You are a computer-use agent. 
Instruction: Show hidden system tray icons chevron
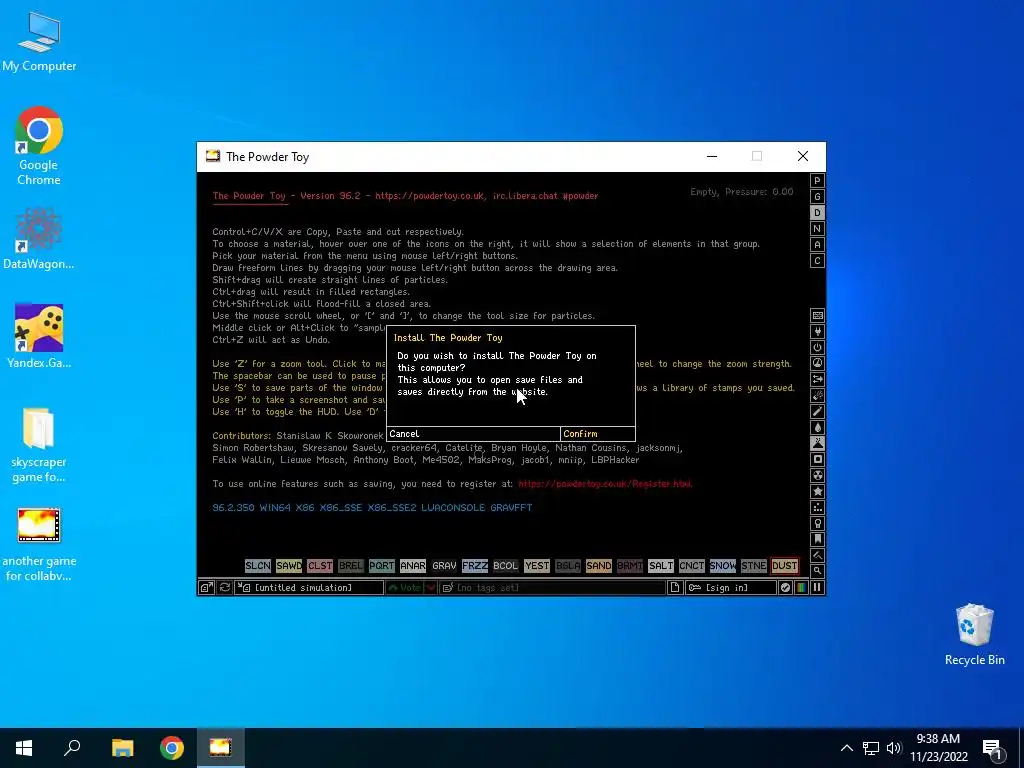tap(846, 748)
